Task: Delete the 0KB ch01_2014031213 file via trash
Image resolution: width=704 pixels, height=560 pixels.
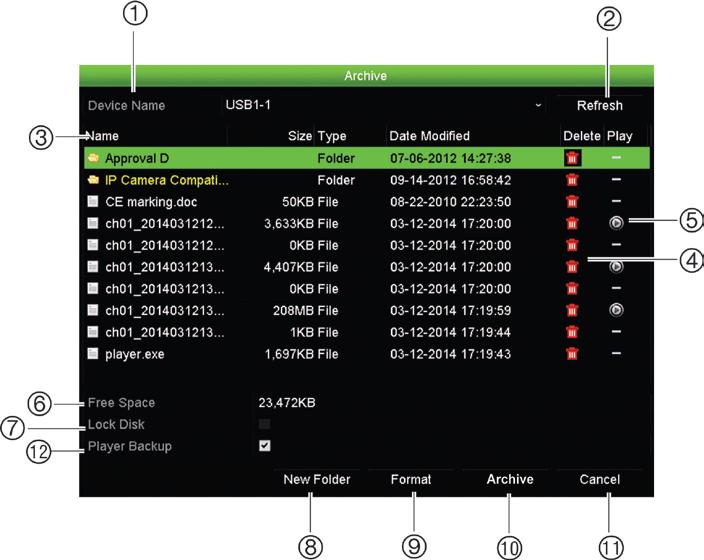Action: click(x=572, y=288)
